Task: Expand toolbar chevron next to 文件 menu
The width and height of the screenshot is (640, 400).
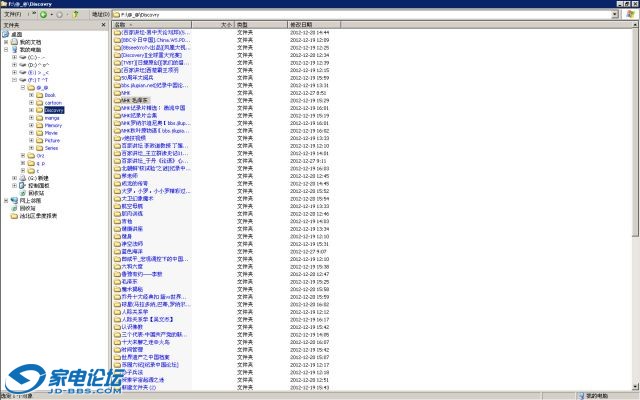Action: coord(34,14)
